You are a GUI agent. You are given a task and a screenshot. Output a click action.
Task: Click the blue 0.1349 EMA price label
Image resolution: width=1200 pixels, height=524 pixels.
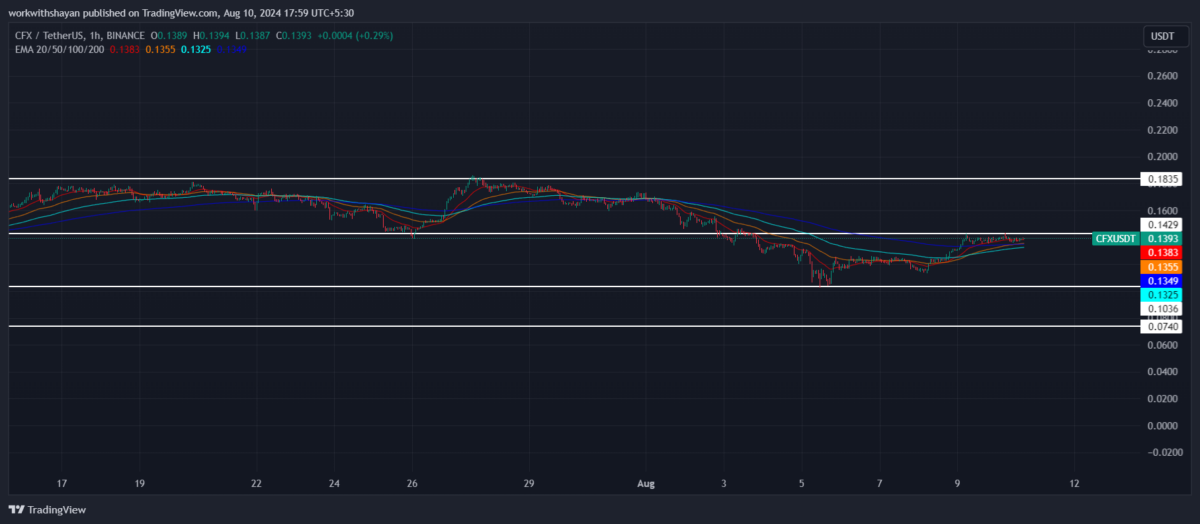1160,282
